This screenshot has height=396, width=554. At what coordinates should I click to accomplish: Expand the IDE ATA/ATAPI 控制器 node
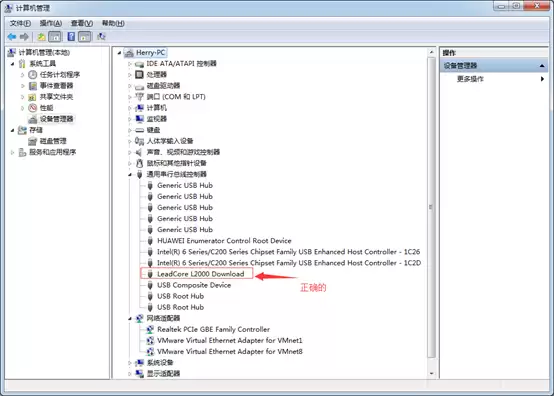(129, 64)
